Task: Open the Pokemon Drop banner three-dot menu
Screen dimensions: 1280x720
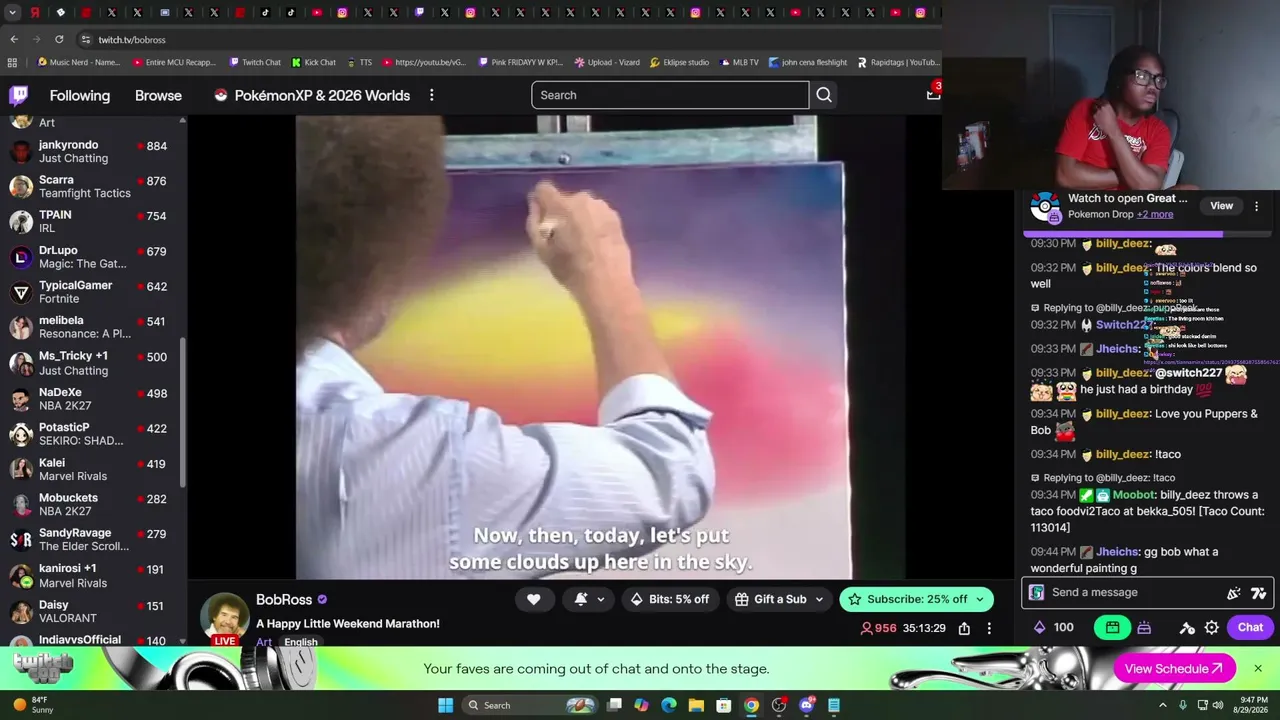Action: [x=1257, y=206]
